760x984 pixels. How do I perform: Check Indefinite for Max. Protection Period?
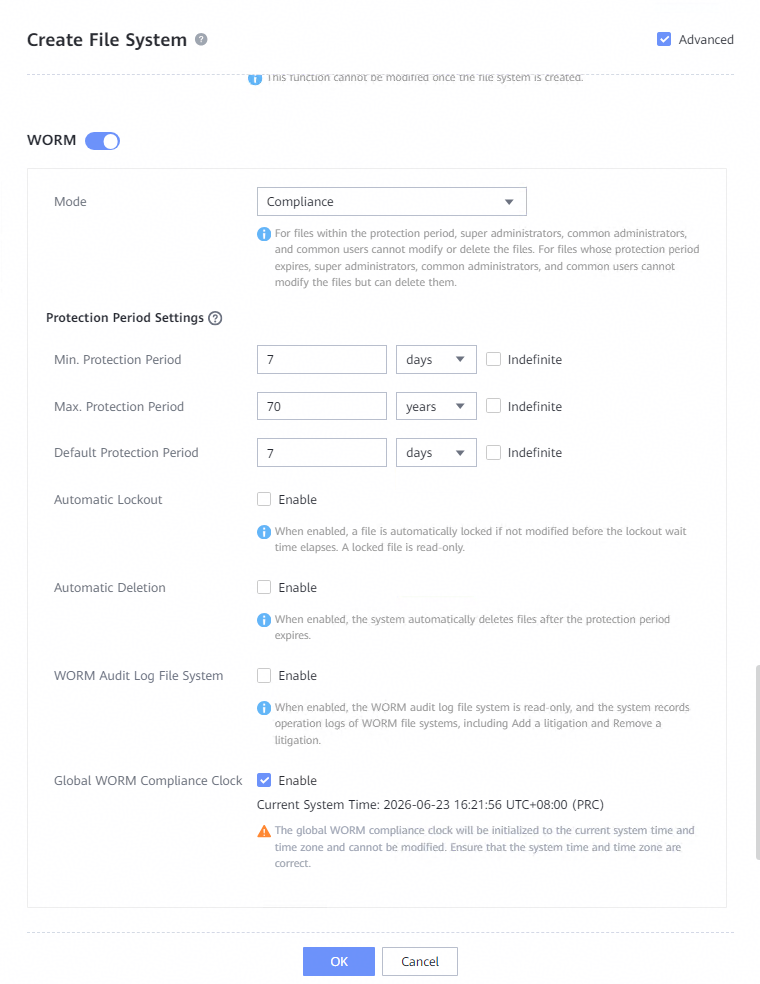(x=494, y=406)
